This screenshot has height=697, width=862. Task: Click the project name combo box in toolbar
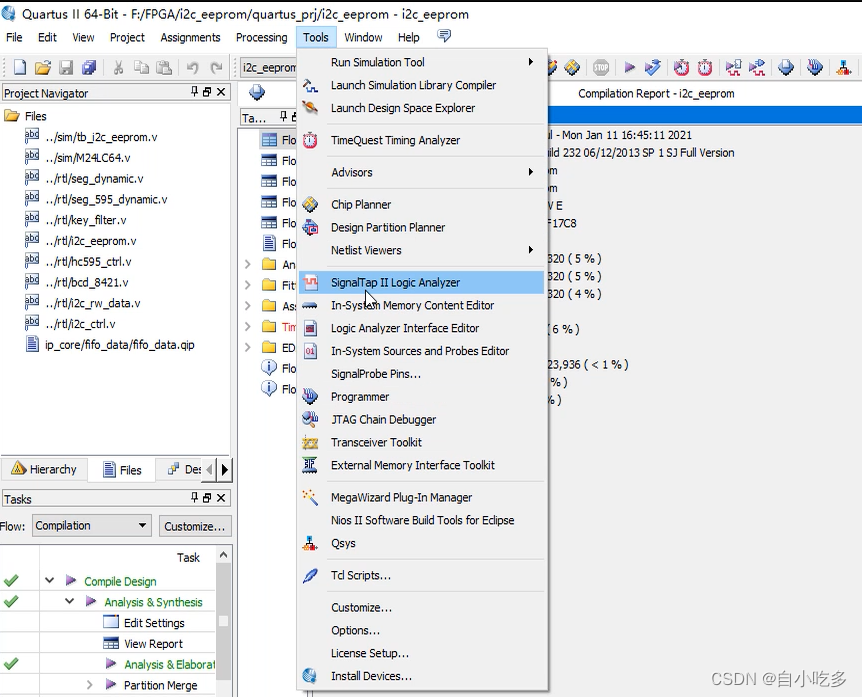pyautogui.click(x=269, y=68)
